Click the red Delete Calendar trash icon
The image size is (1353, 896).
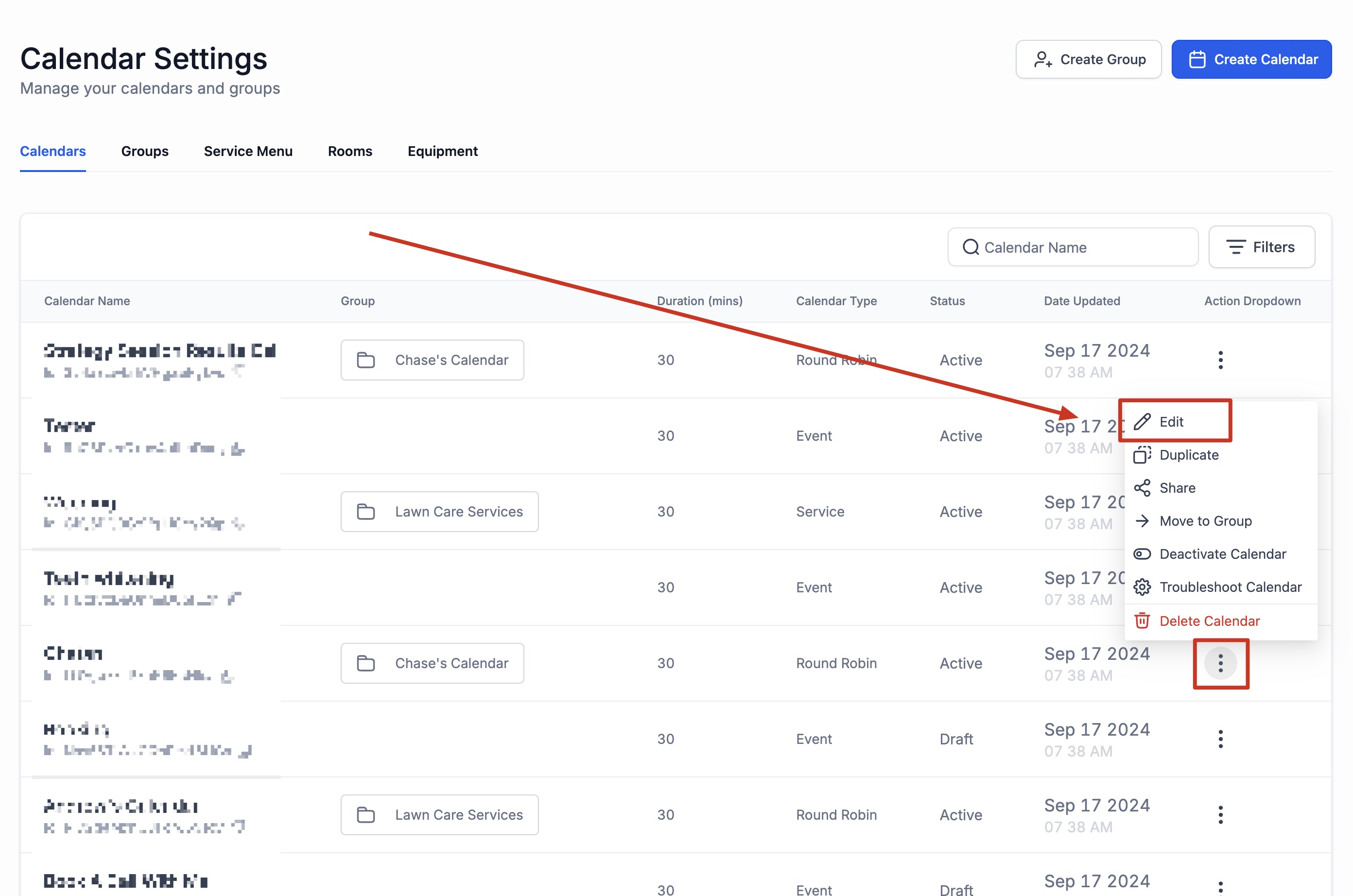[1142, 620]
